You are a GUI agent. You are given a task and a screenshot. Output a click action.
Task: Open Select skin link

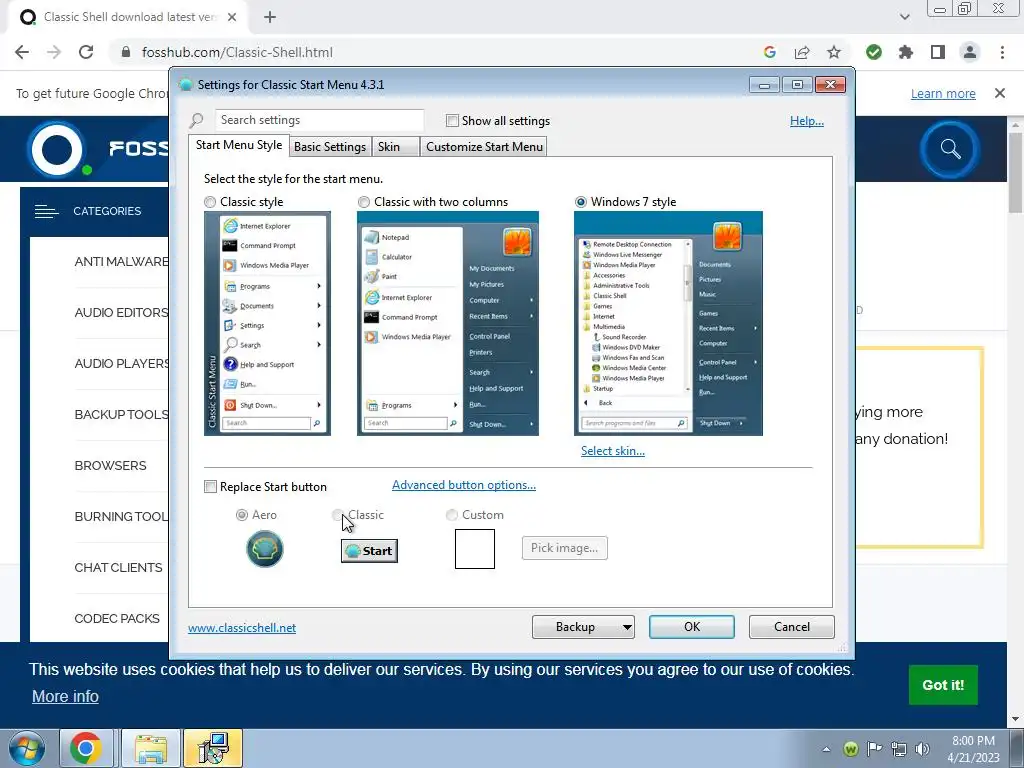point(613,451)
